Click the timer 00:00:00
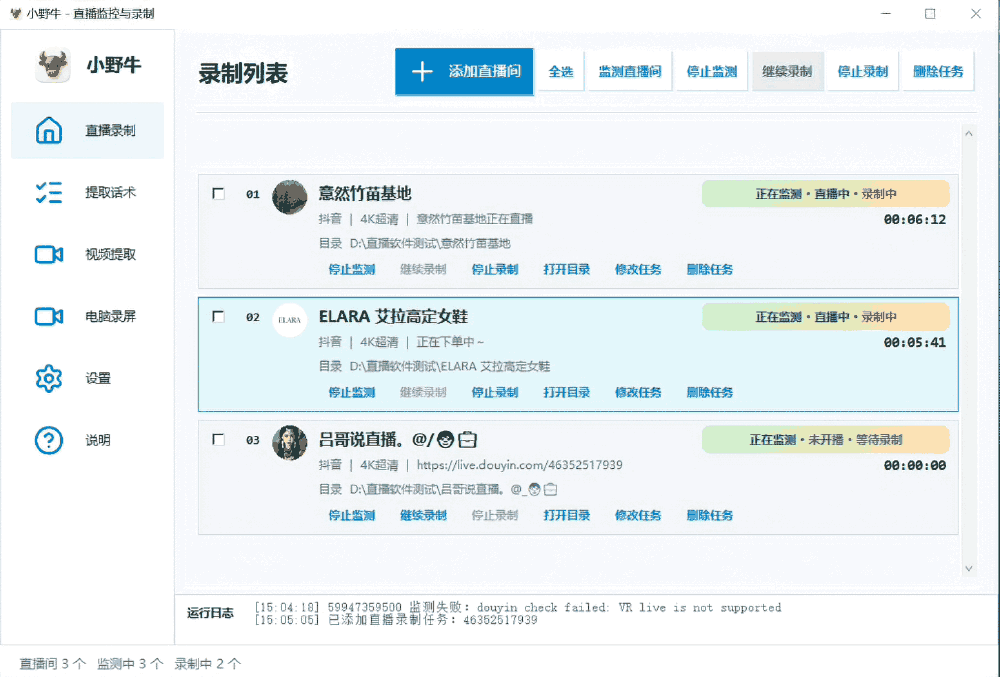This screenshot has width=1000, height=677. [915, 466]
